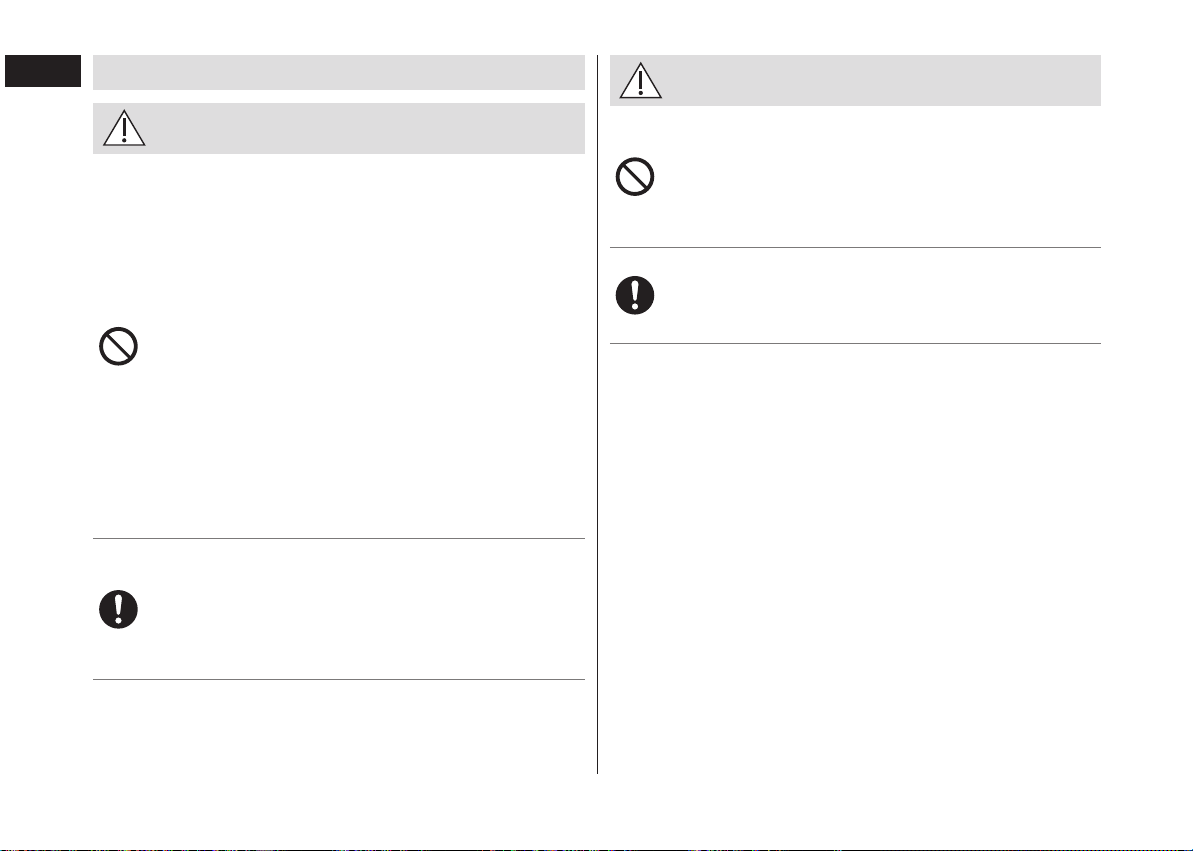Click the warning triangle in the right banner
1193x851 pixels.
(641, 81)
